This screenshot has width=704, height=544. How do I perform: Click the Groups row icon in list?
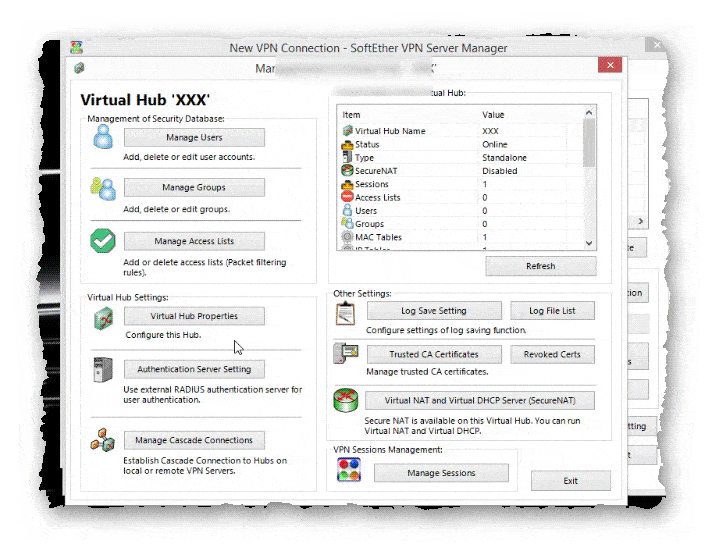coord(348,223)
